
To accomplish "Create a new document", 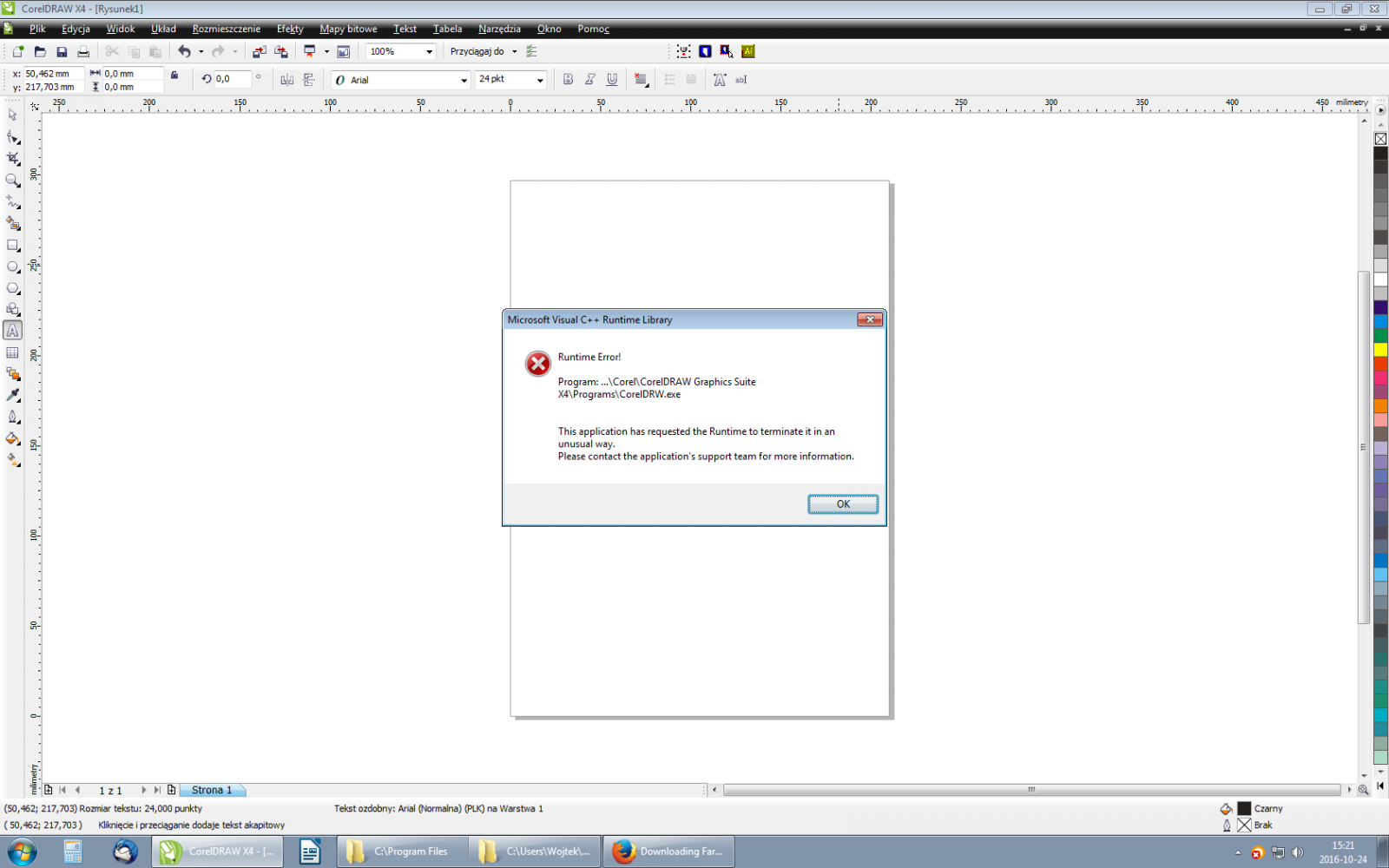I will coord(18,52).
